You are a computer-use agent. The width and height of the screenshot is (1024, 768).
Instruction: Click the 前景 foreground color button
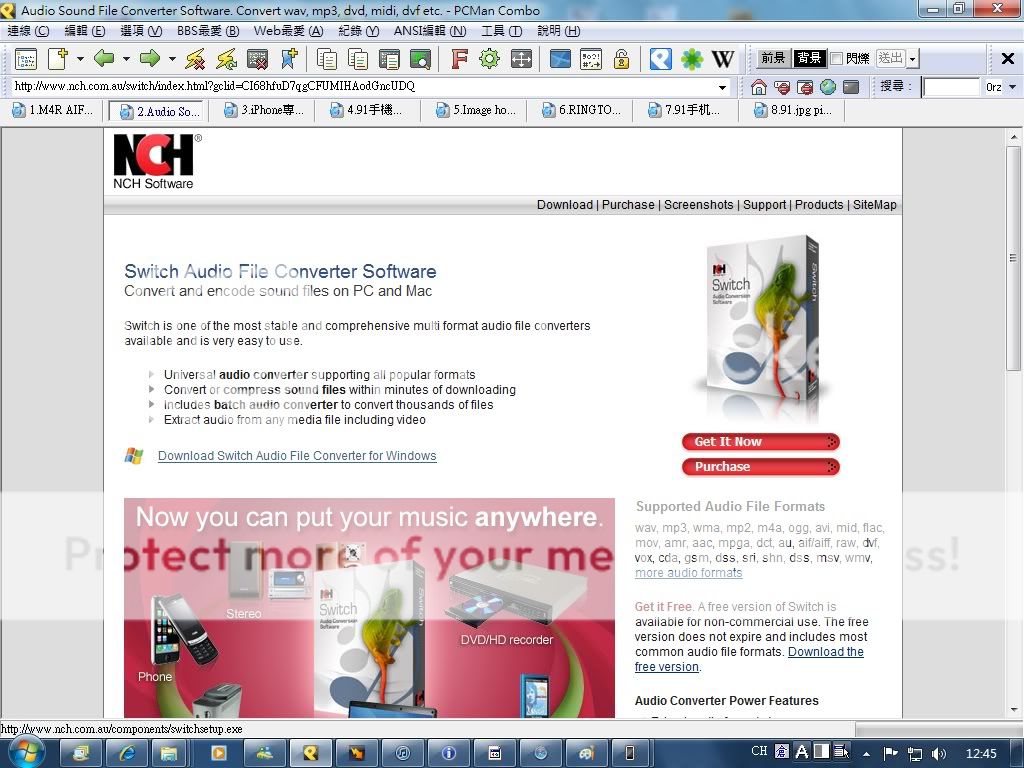point(773,59)
